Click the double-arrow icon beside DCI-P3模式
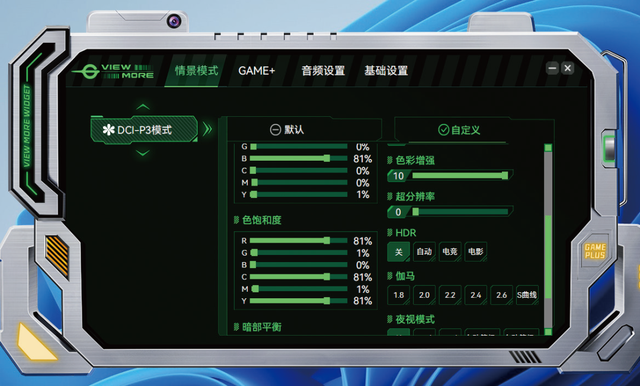This screenshot has height=386, width=640. pyautogui.click(x=207, y=130)
